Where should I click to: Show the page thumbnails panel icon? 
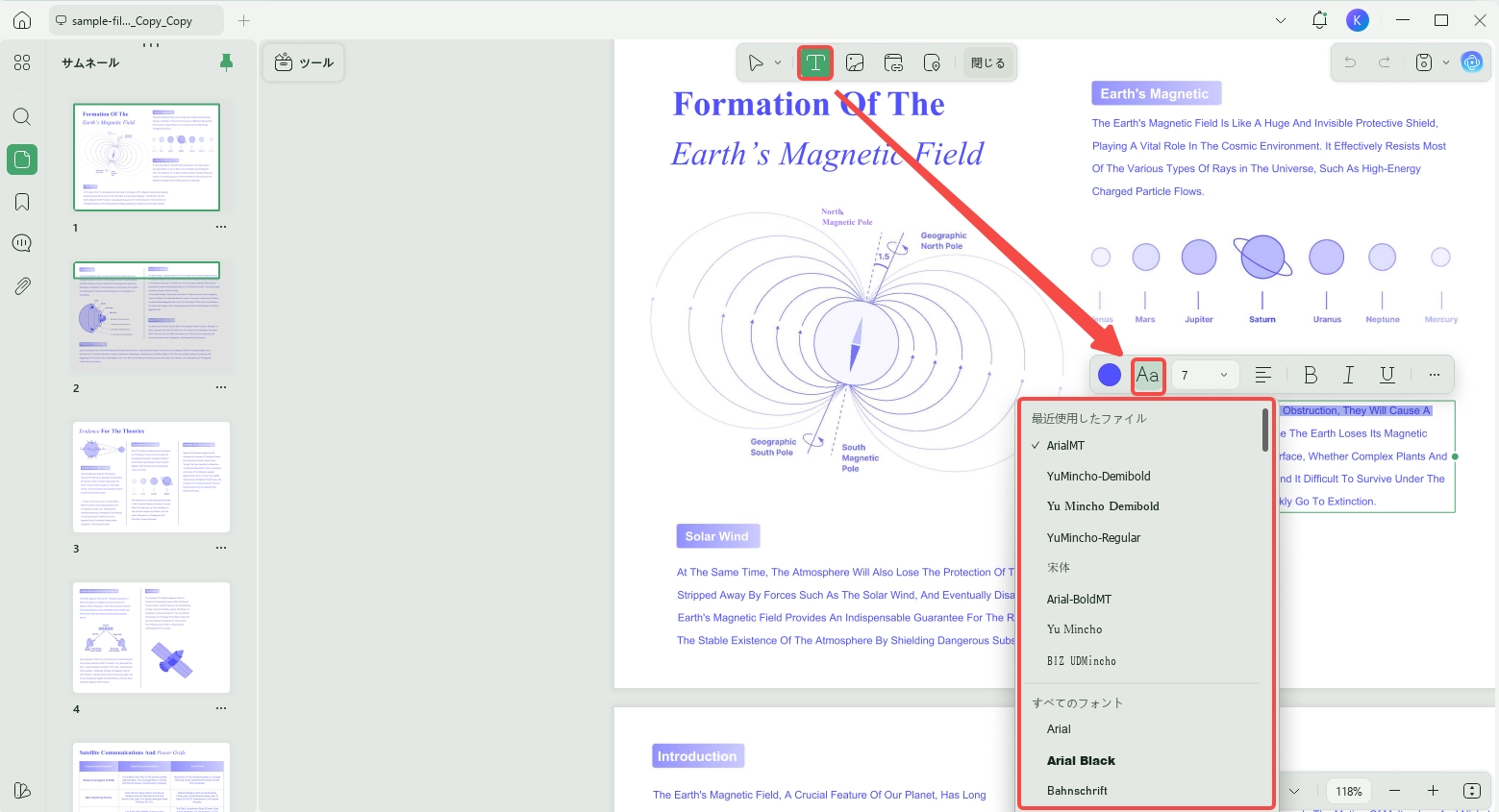coord(22,160)
